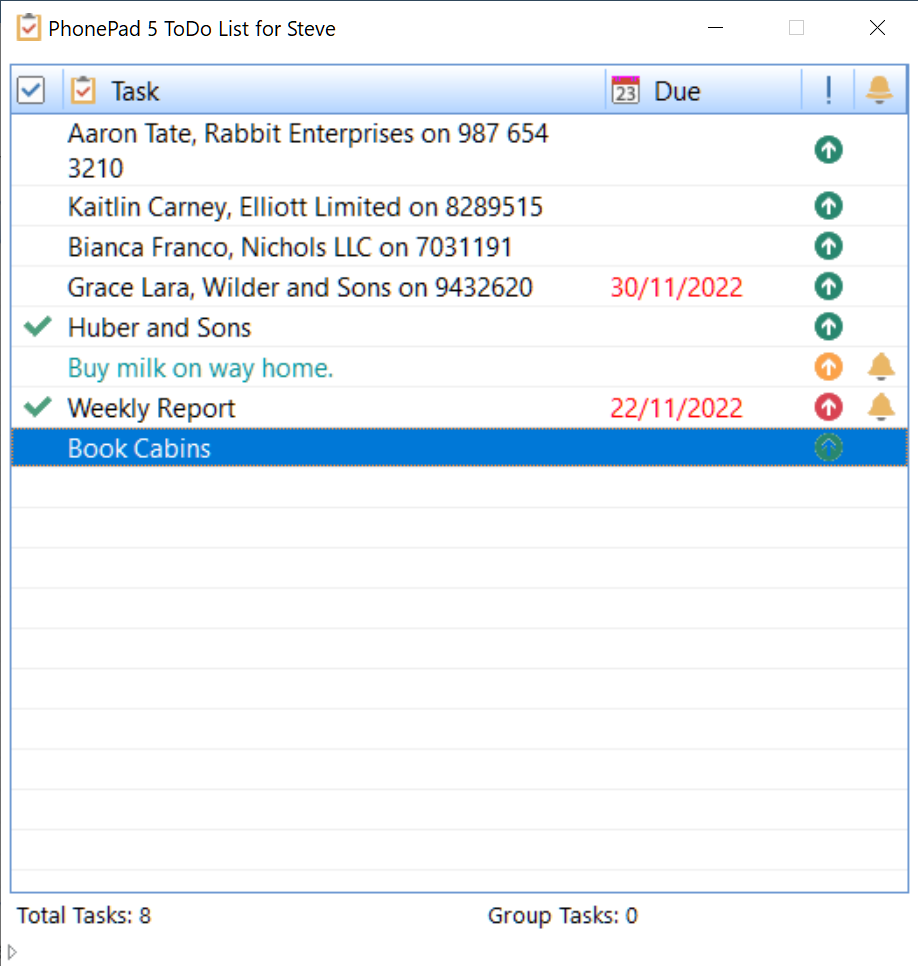Click the priority icon for Book Cabins
918x966 pixels.
pyautogui.click(x=829, y=448)
